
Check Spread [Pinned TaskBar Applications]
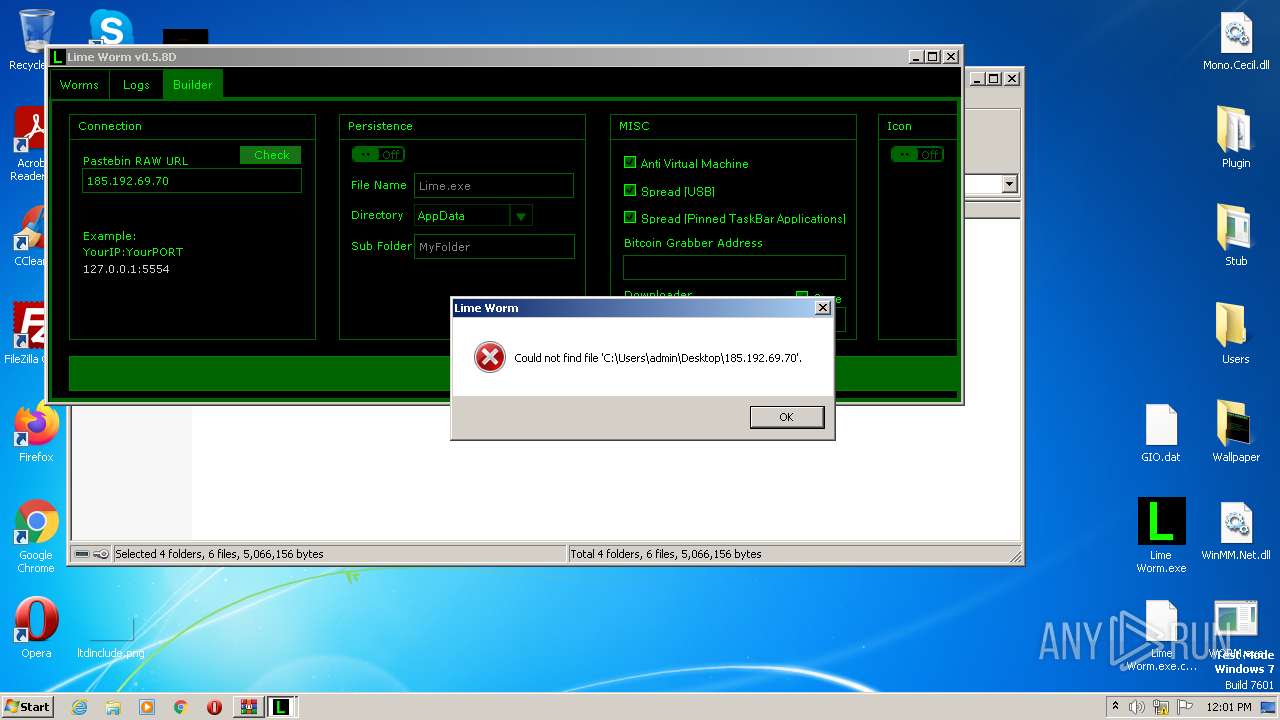[x=630, y=217]
